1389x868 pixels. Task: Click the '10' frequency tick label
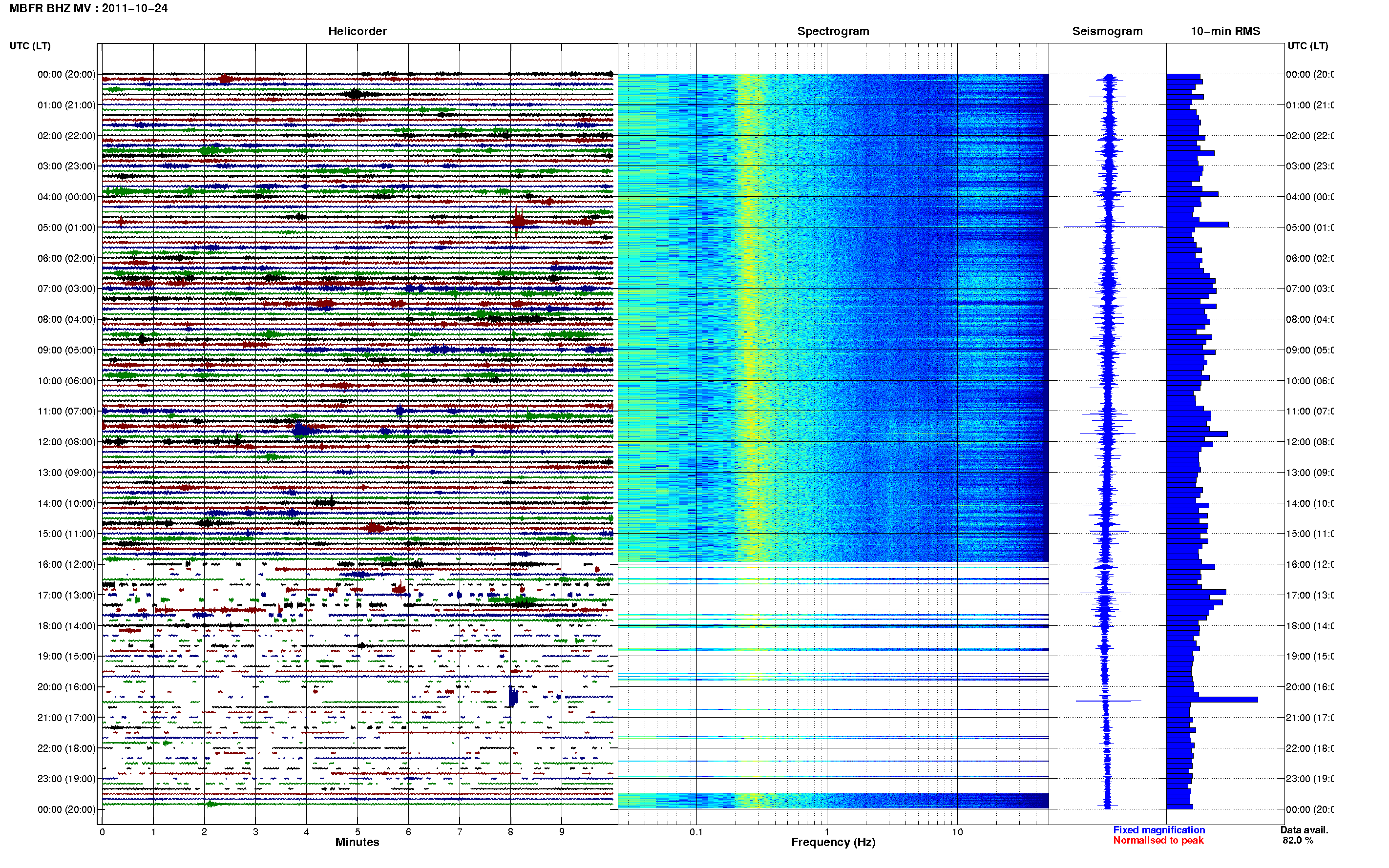click(x=957, y=832)
